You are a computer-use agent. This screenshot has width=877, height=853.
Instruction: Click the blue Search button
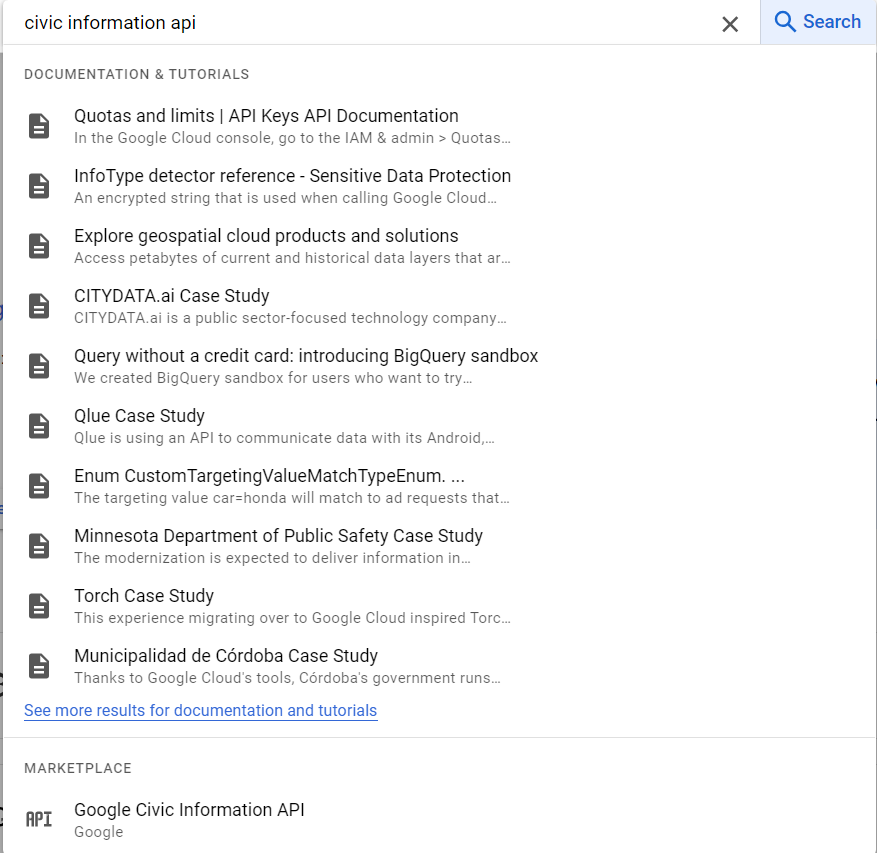pyautogui.click(x=818, y=22)
